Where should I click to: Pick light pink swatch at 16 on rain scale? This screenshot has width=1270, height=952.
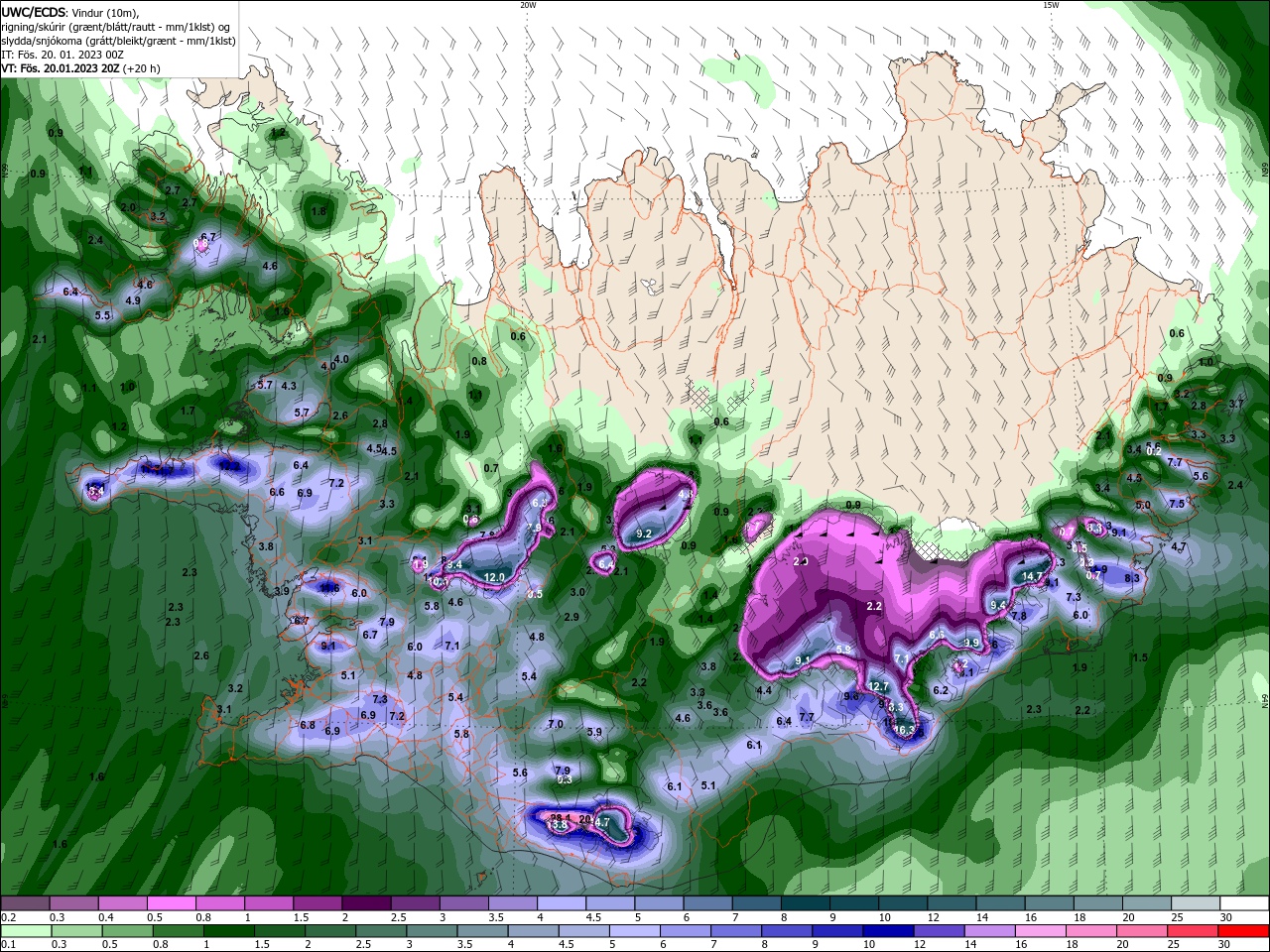click(x=1041, y=931)
